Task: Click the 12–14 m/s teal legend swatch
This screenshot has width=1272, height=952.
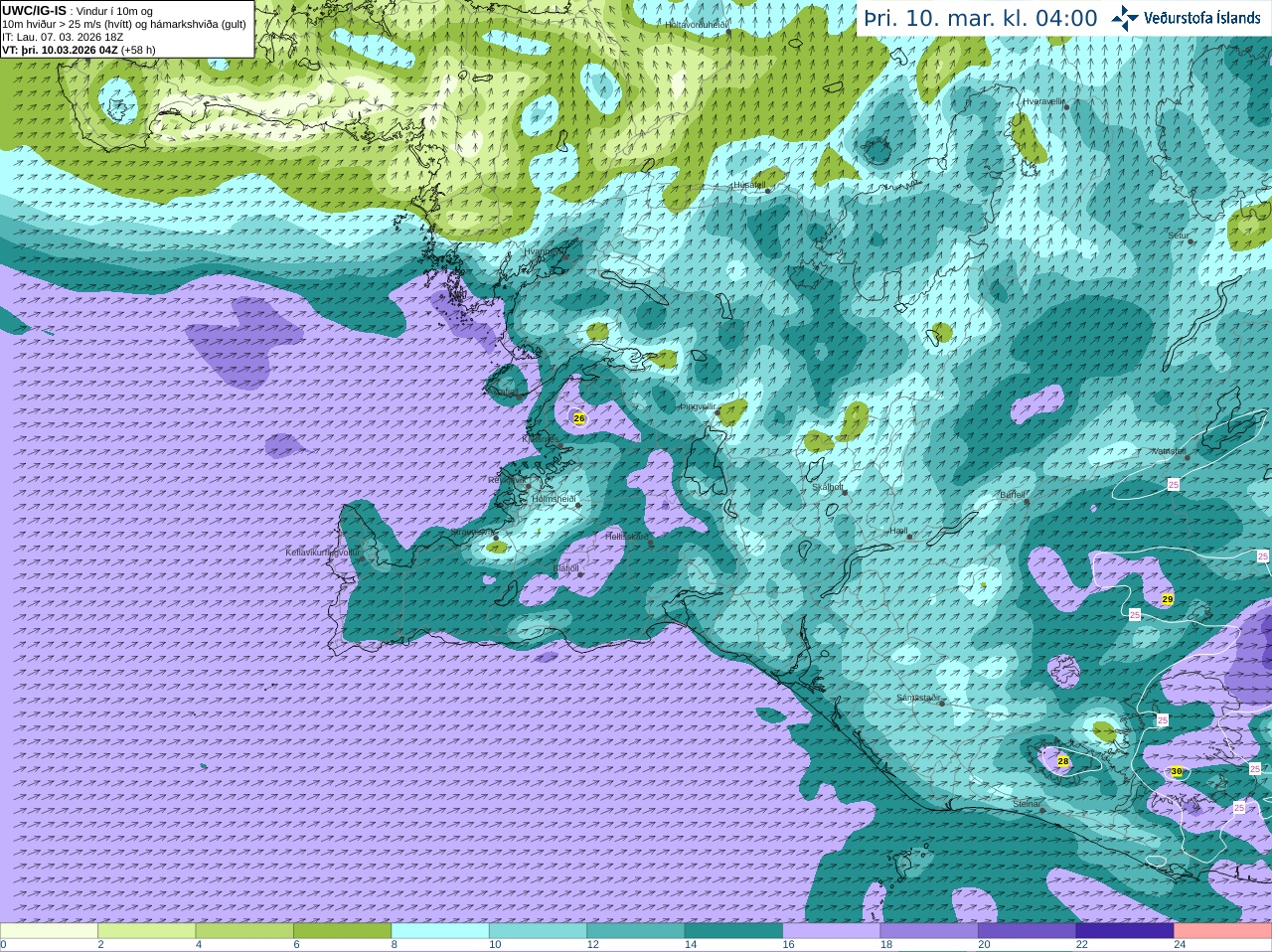Action: [636, 931]
